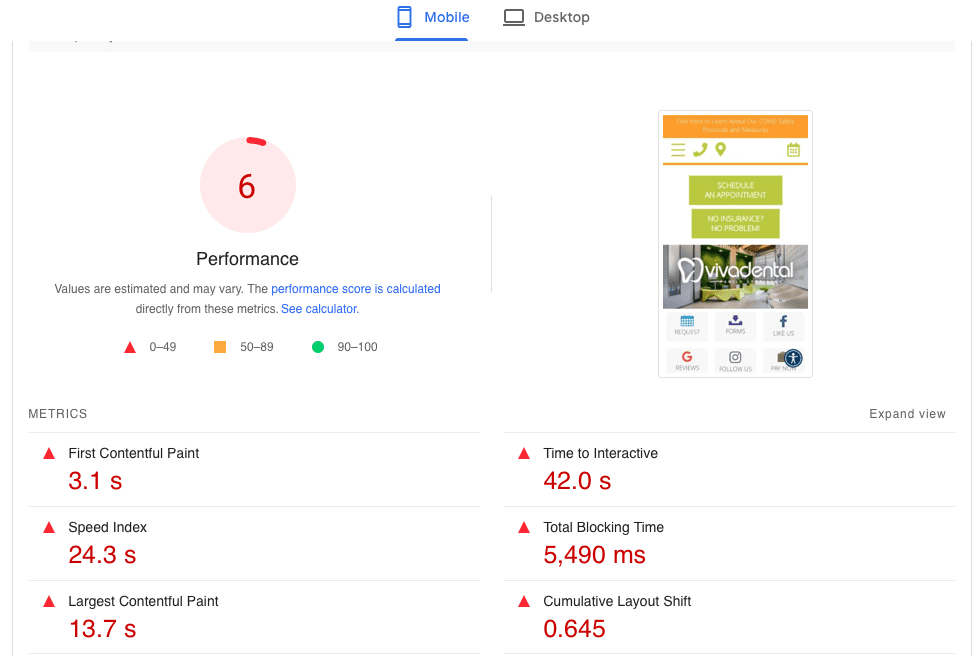Click the red triangle beside Cumulative Layout Shift

(524, 602)
